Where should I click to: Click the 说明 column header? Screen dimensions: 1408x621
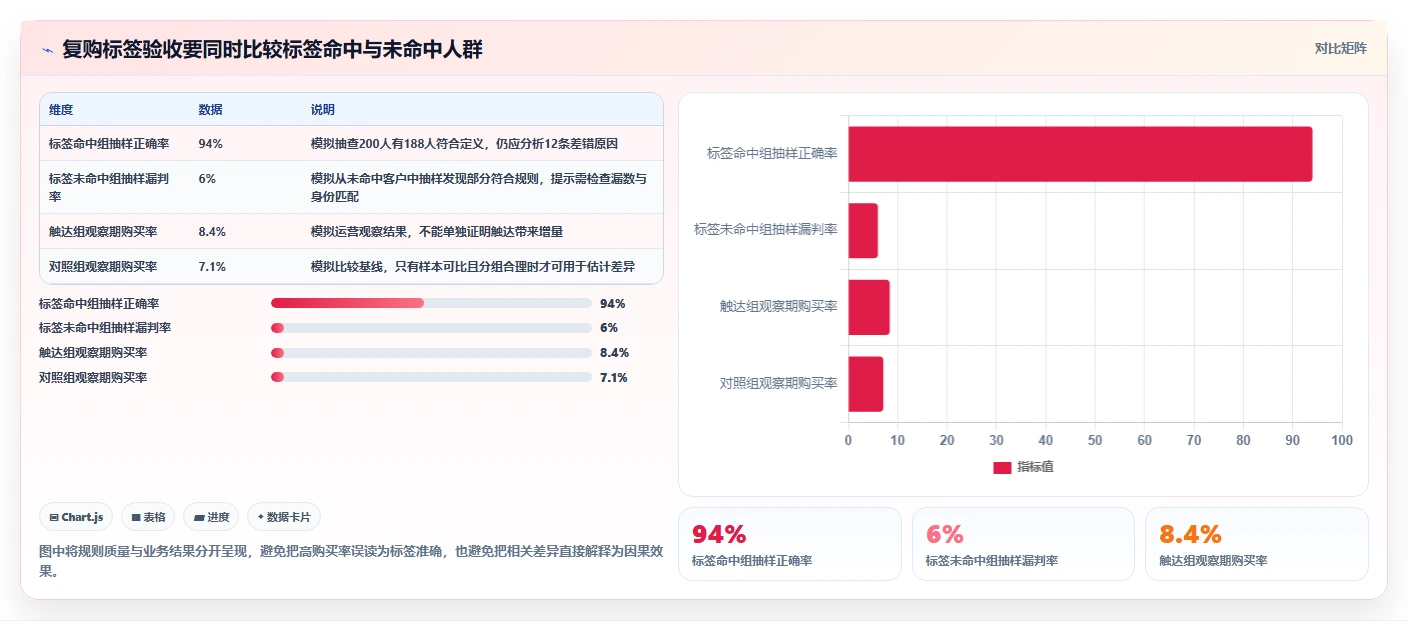[323, 109]
